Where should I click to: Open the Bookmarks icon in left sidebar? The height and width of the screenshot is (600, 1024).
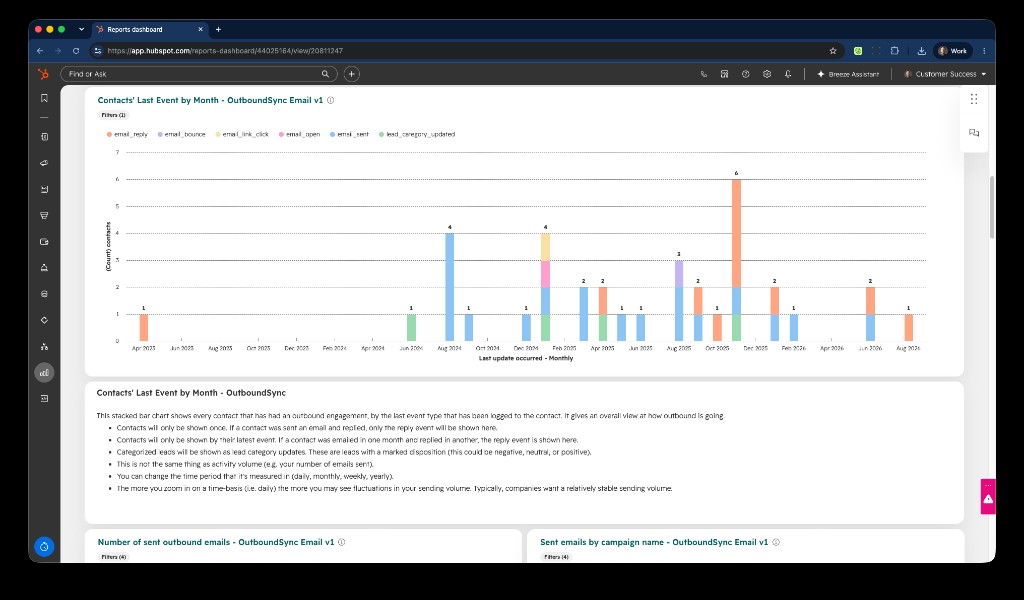(44, 98)
